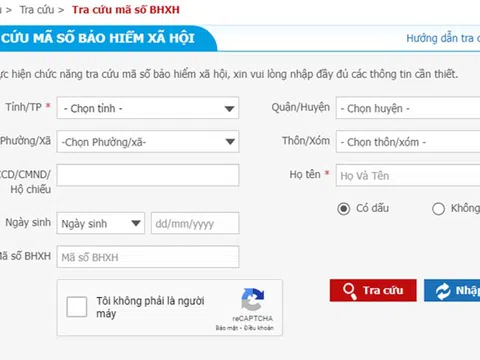Screen dimensions: 480x360
Task: Go to Tra cứu breadcrumb link
Action: pos(37,10)
